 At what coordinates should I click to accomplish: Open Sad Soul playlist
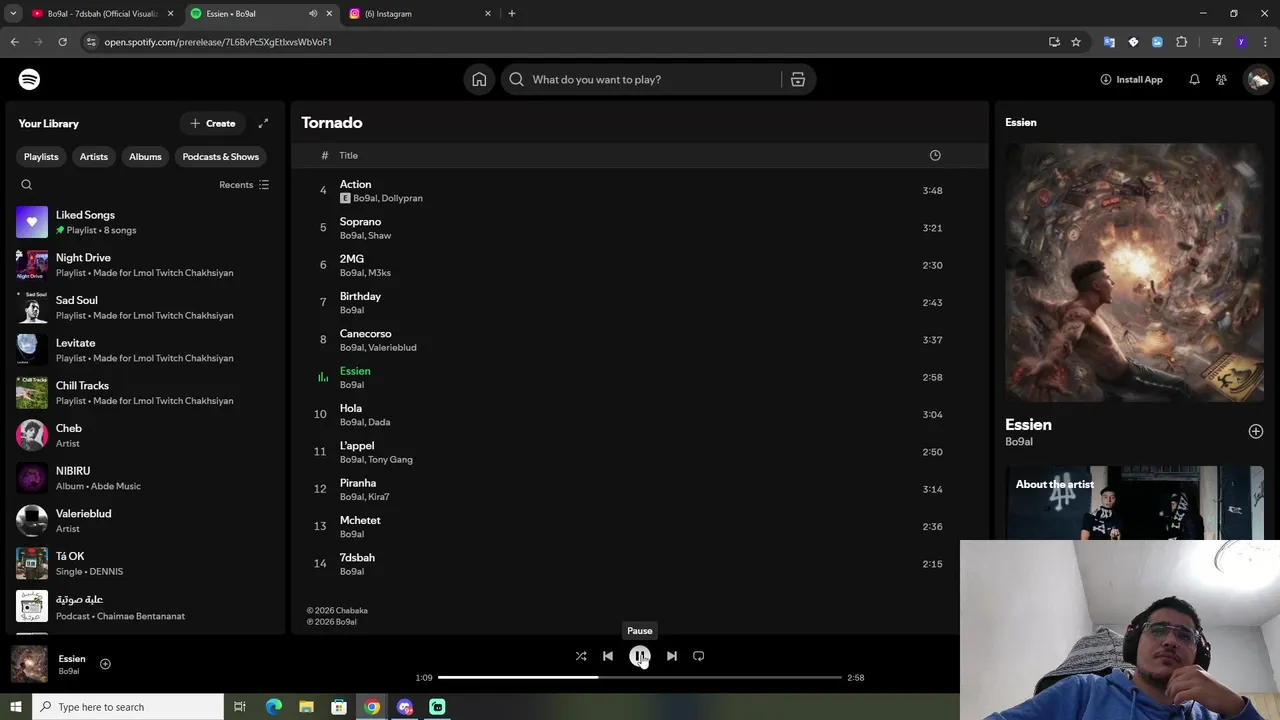(x=143, y=307)
